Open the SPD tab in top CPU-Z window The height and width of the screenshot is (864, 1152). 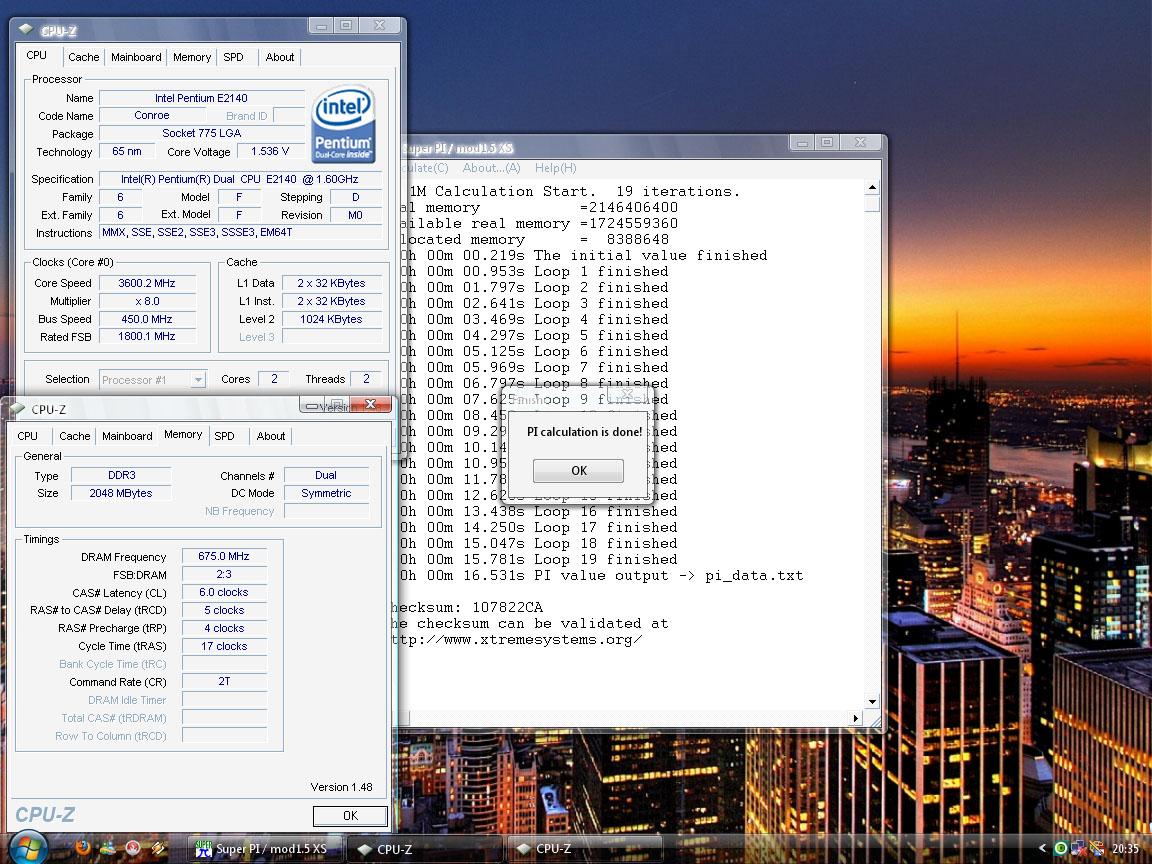233,57
